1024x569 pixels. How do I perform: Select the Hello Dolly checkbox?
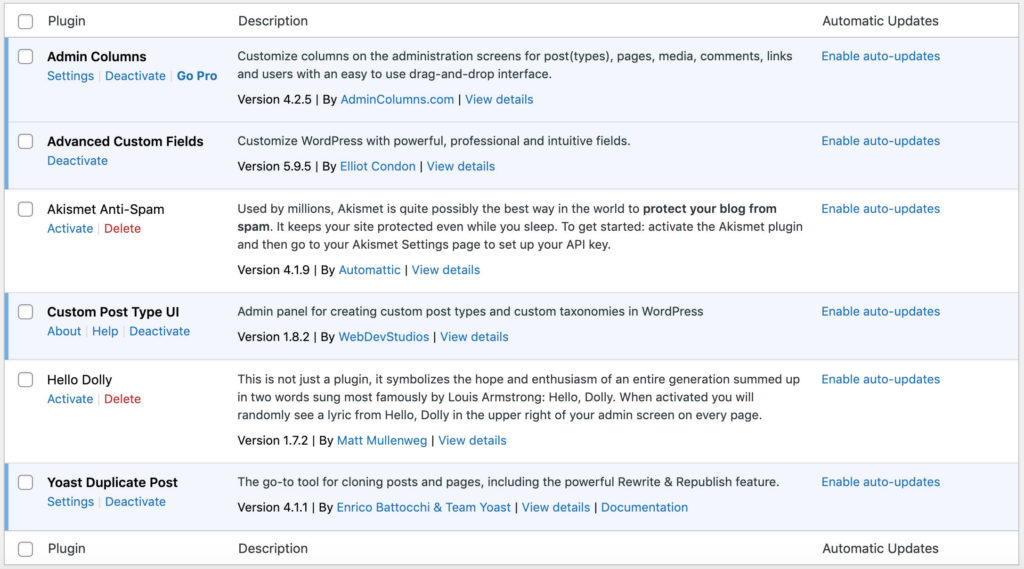[25, 380]
